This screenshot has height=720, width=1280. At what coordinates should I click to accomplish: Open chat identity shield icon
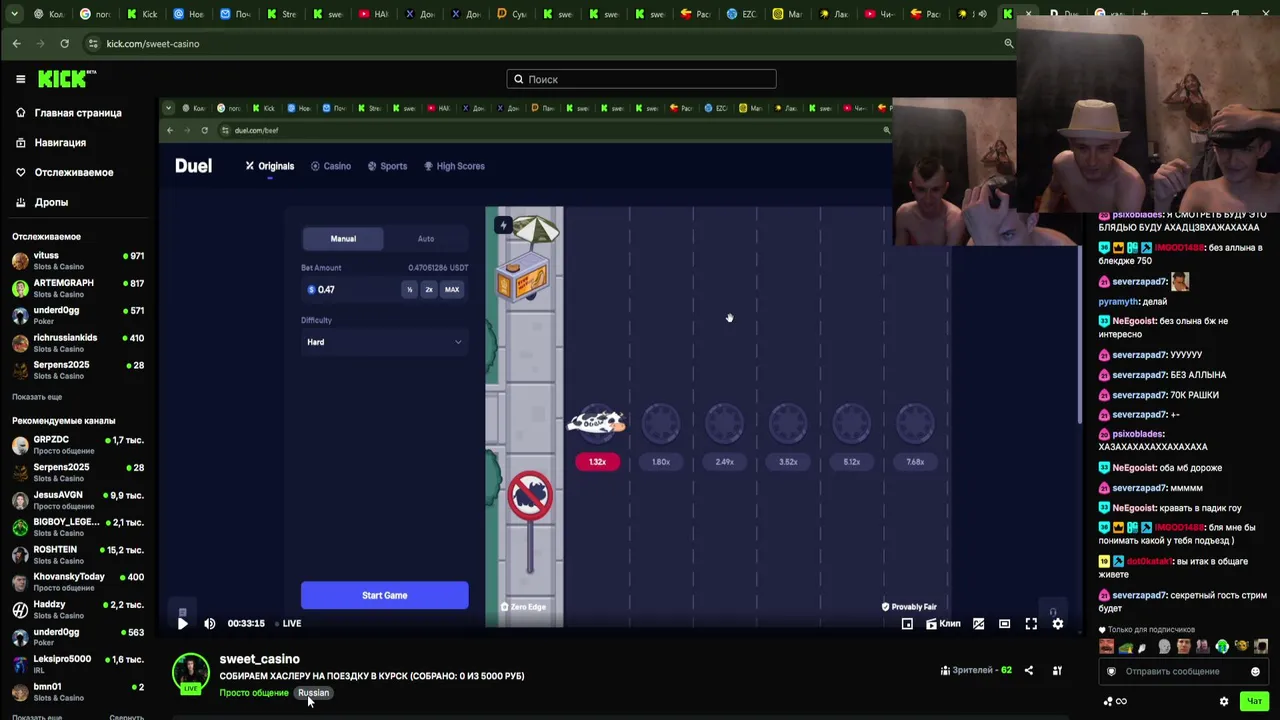[1111, 672]
